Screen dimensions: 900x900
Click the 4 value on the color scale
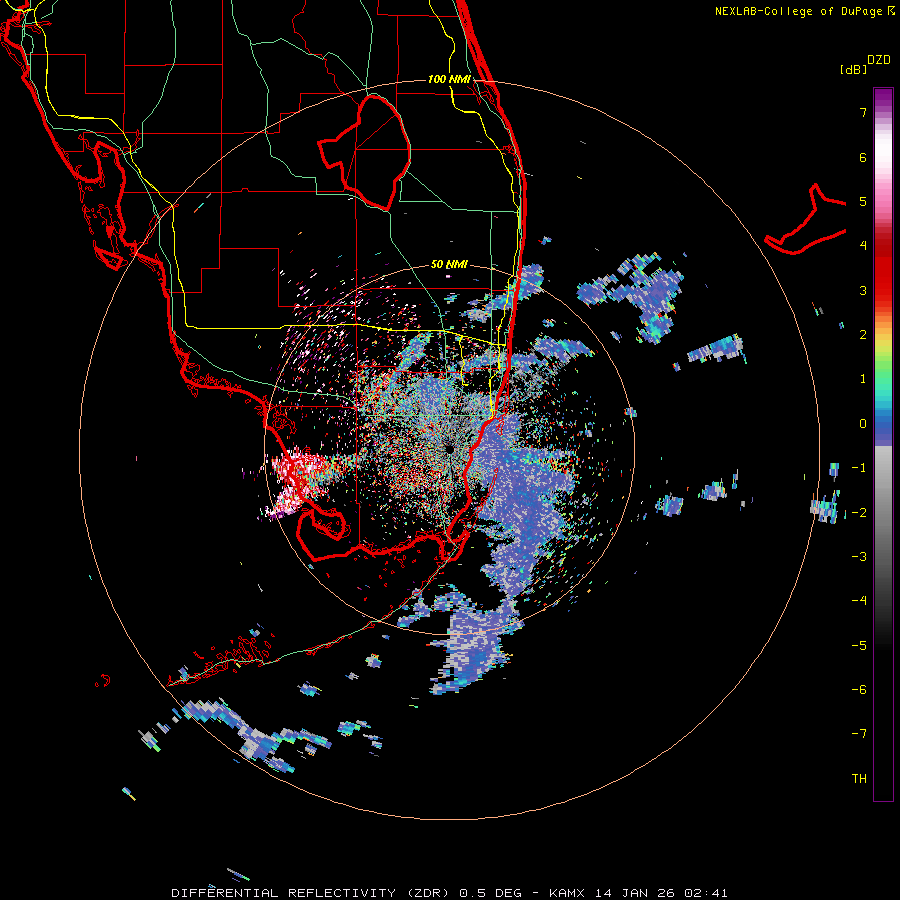[863, 246]
